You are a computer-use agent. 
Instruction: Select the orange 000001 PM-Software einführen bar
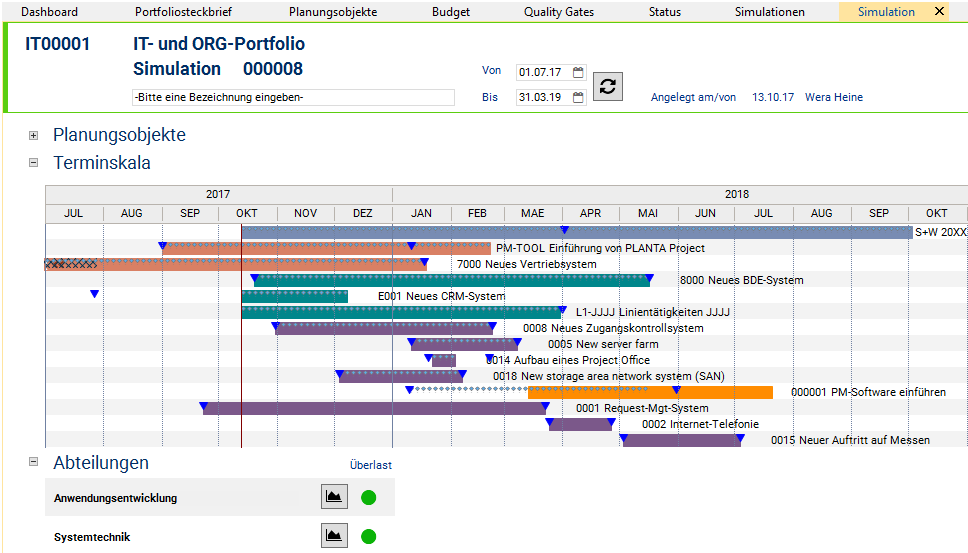tap(650, 392)
